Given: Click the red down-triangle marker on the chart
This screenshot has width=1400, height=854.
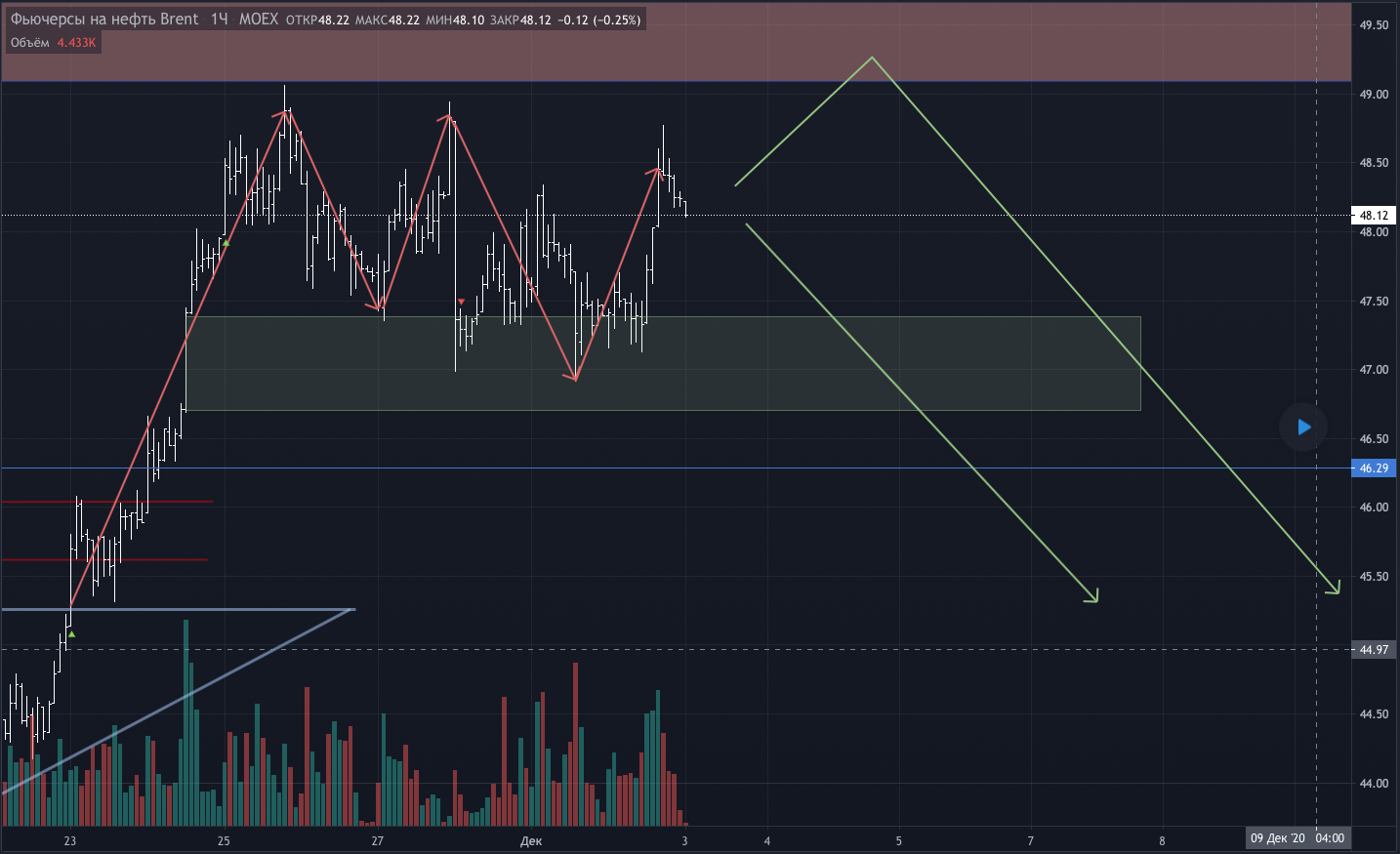Looking at the screenshot, I should click(x=461, y=303).
